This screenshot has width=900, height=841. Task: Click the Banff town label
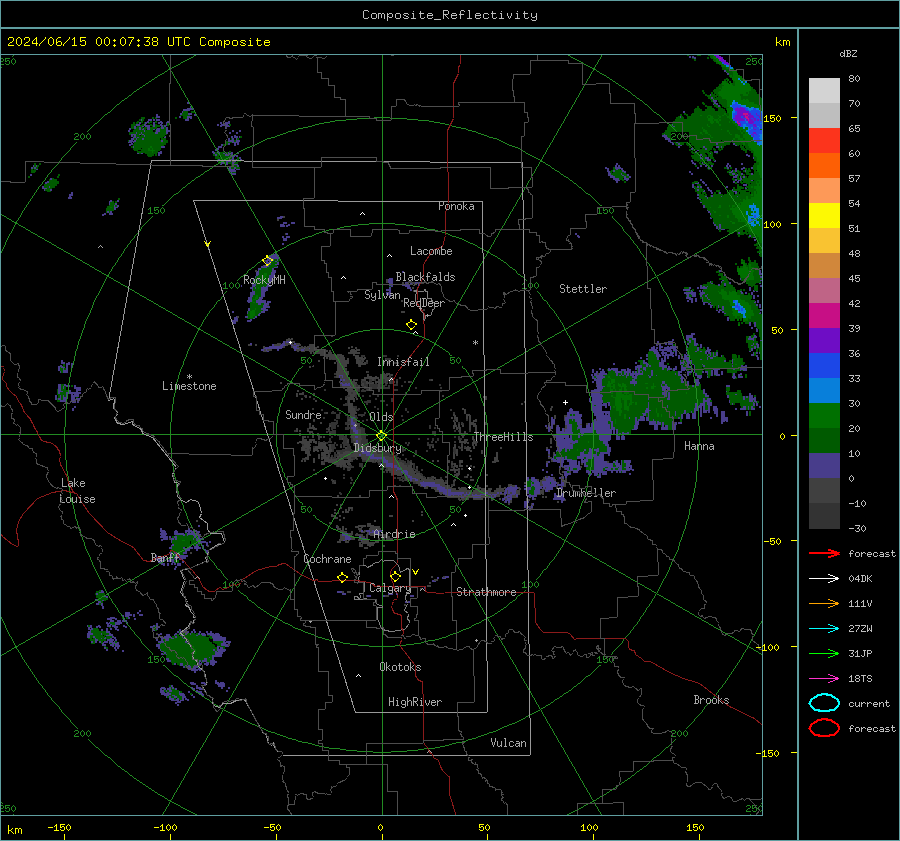coord(165,558)
